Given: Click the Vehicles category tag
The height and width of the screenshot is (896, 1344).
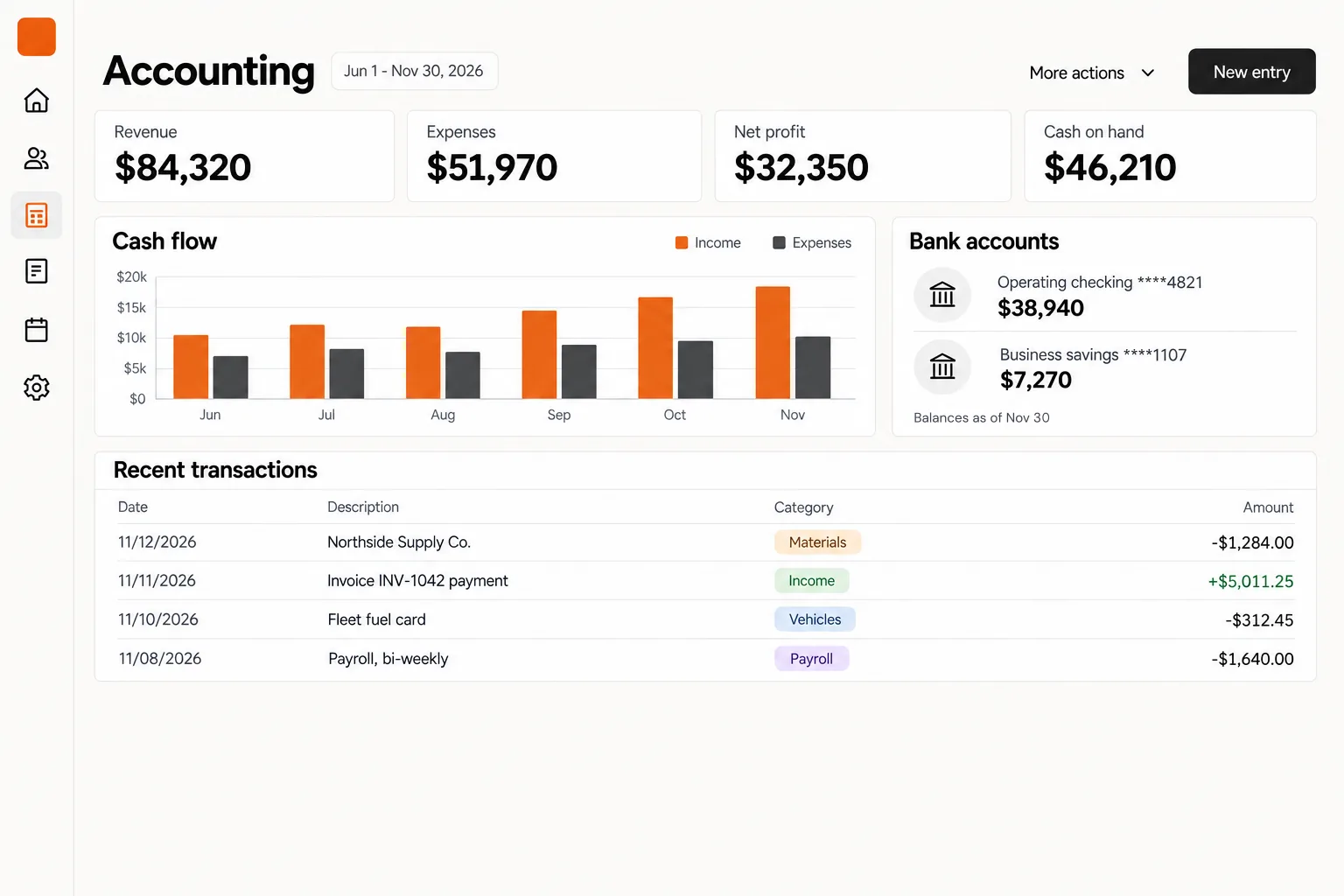Looking at the screenshot, I should (815, 619).
